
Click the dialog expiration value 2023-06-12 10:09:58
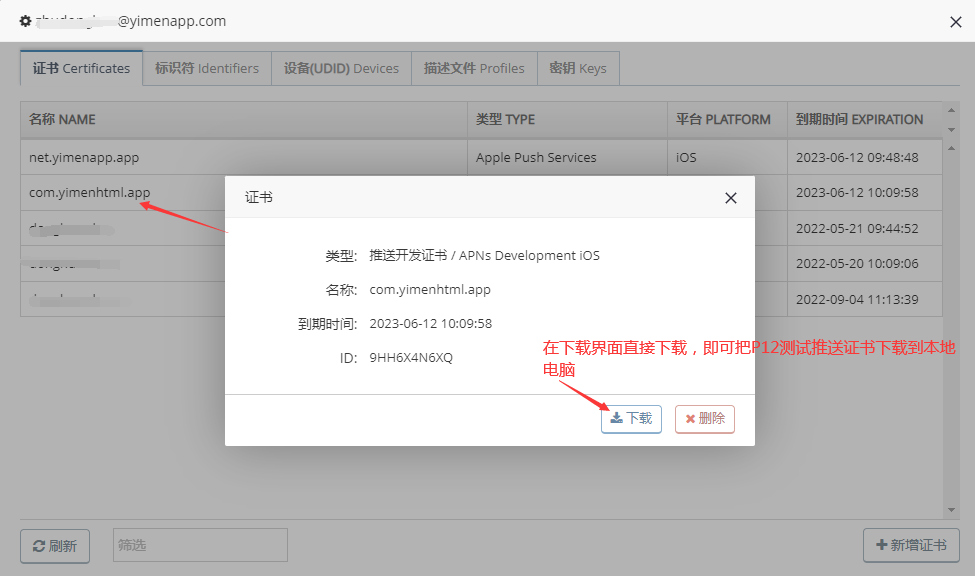(430, 323)
